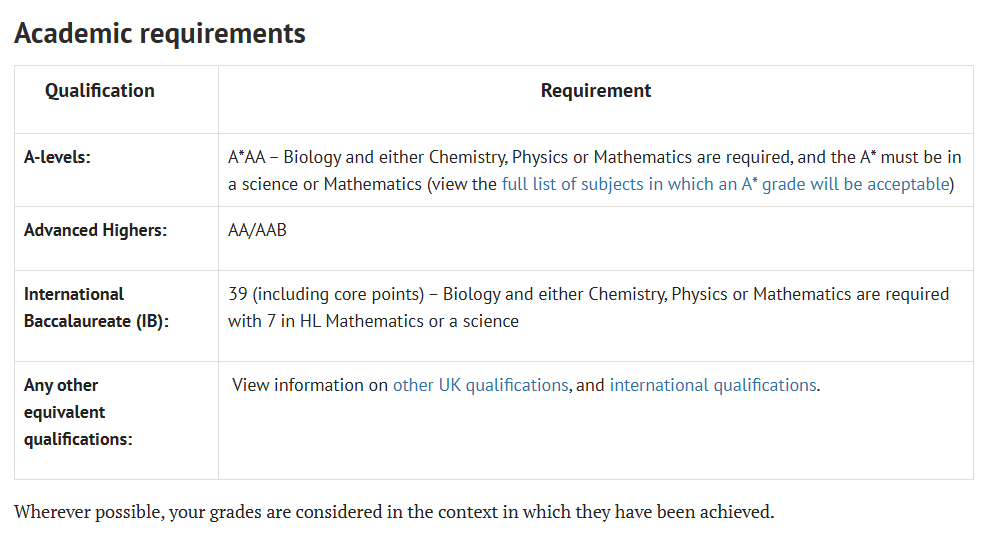Screen dimensions: 991x541
Task: Click the 39 (including core points) text
Action: pos(326,294)
